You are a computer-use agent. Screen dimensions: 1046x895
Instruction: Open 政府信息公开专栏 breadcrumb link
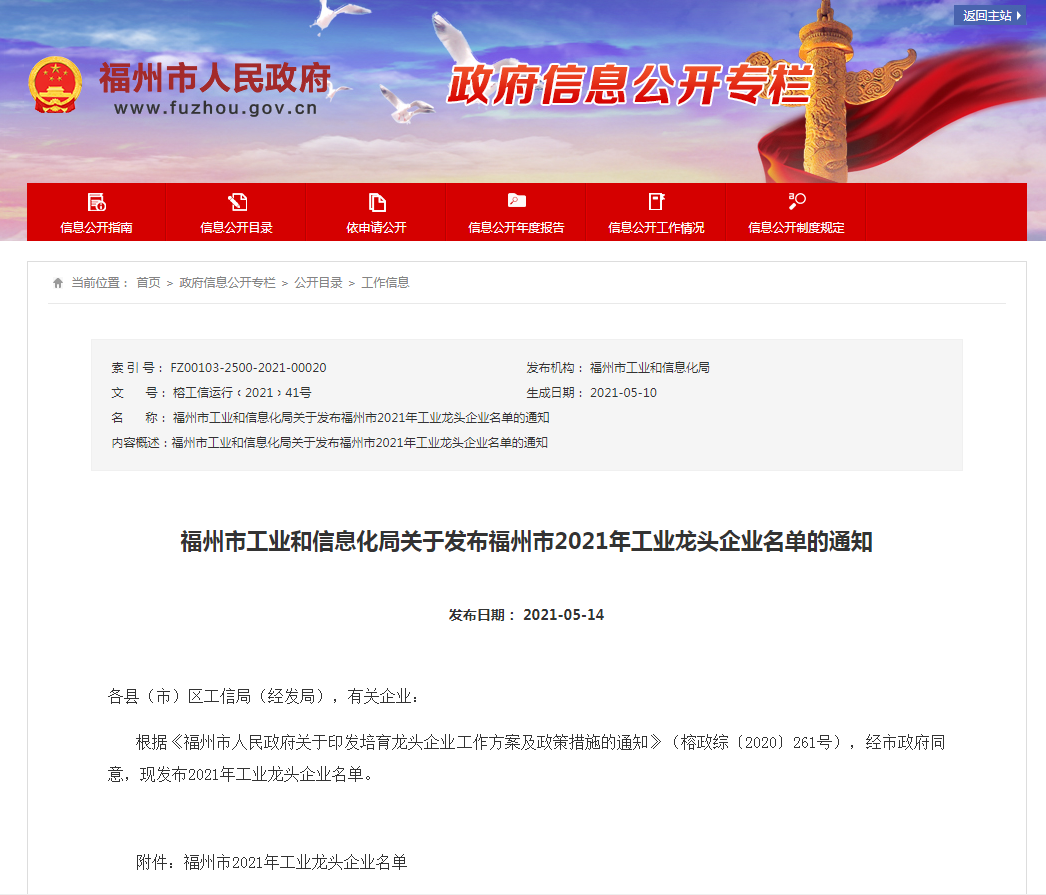point(227,283)
